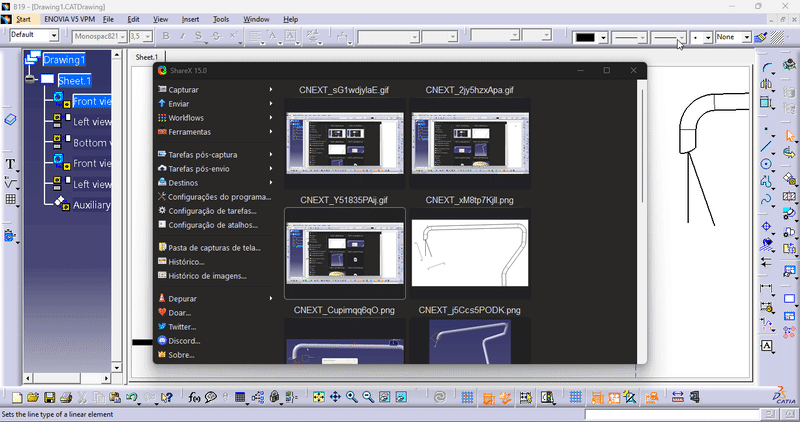Open the Tools menu
This screenshot has width=800, height=422.
(221, 19)
